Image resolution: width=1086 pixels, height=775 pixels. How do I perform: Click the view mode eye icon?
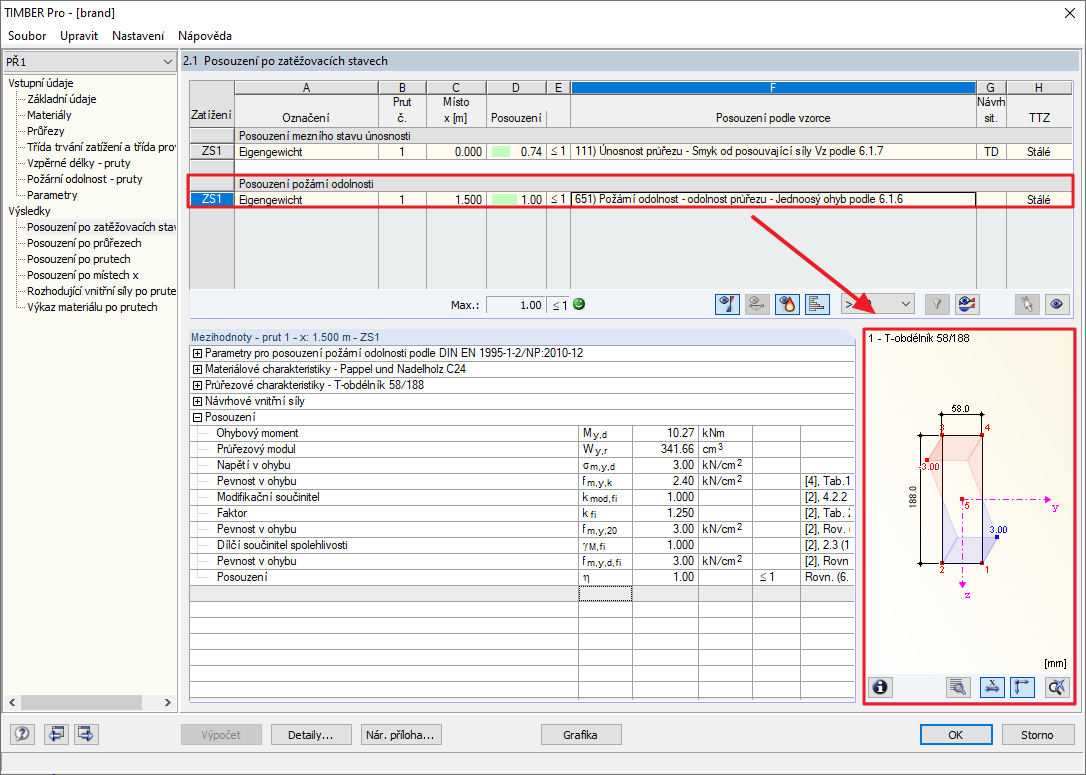click(x=1057, y=304)
